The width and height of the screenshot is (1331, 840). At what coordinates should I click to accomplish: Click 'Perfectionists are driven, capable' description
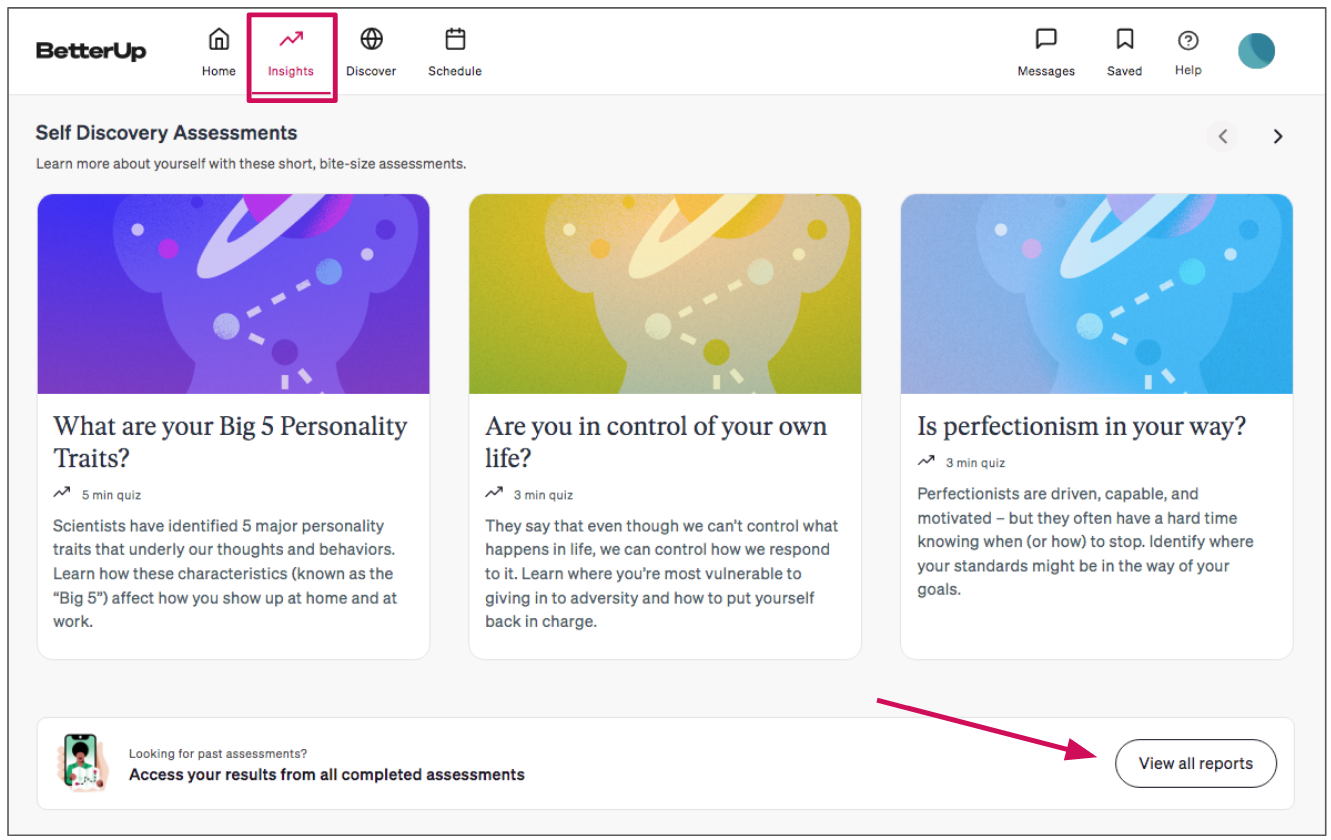pos(1085,541)
